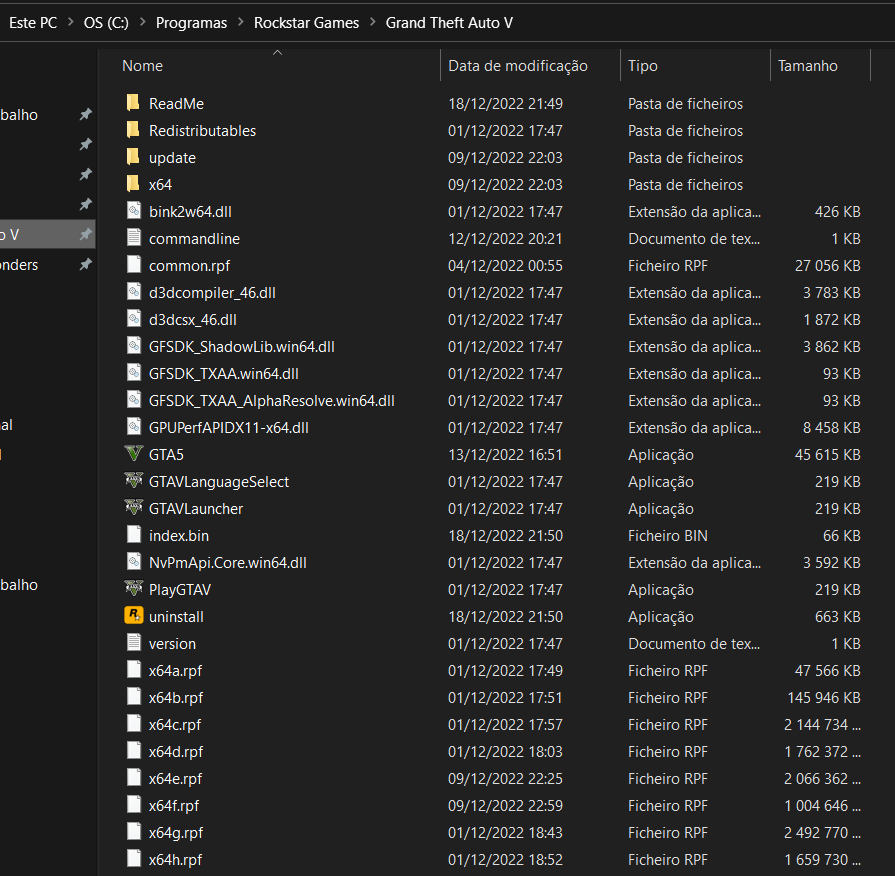Click the bink2w64.dll file icon

pyautogui.click(x=134, y=211)
